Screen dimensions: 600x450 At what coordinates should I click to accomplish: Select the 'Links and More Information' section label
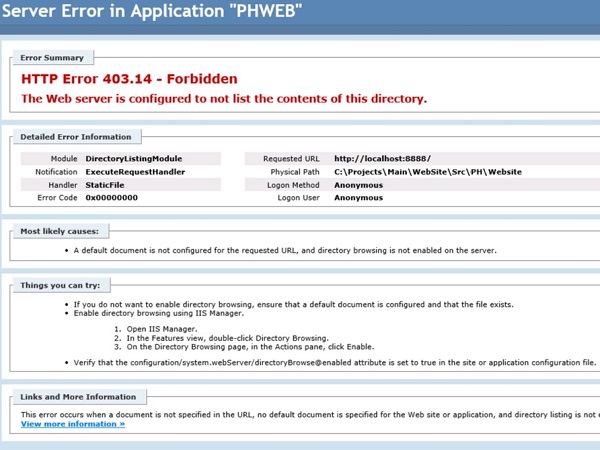(x=78, y=397)
